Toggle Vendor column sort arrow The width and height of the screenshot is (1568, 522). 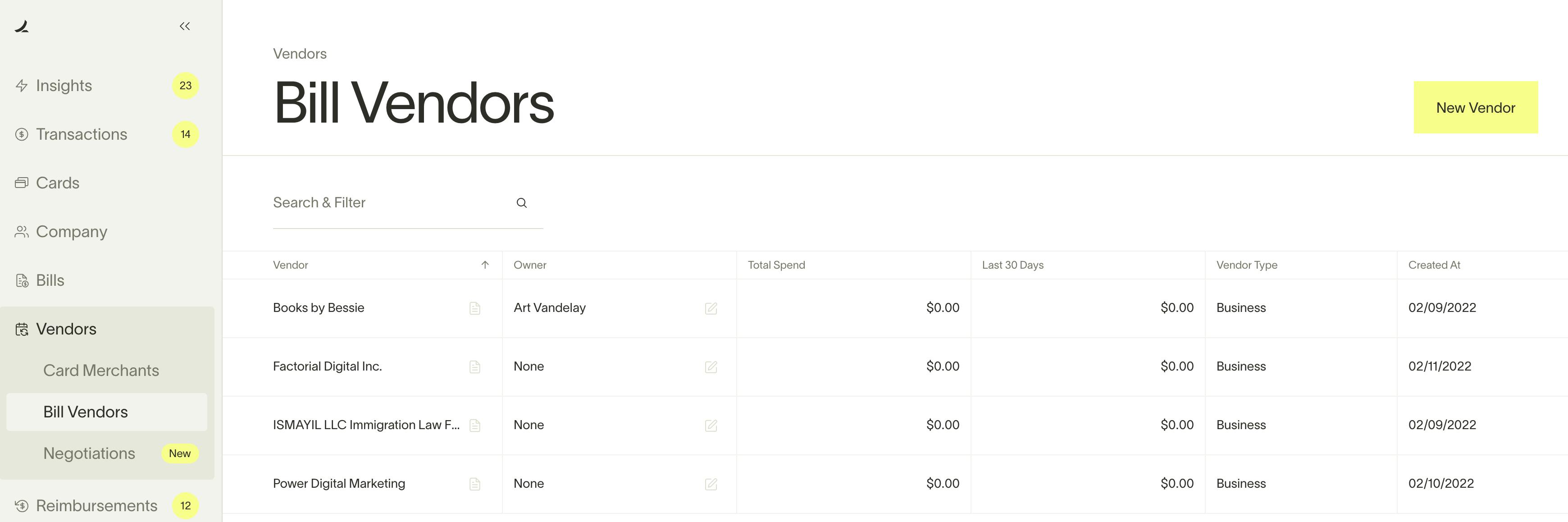[485, 265]
